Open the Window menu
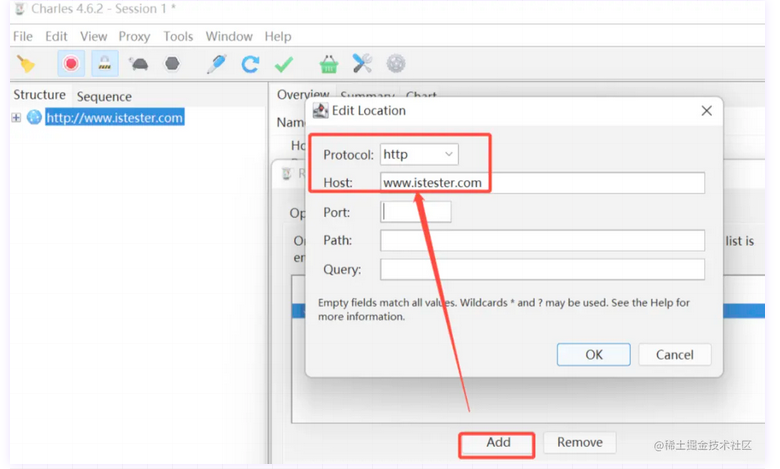The image size is (780, 469). [x=229, y=36]
